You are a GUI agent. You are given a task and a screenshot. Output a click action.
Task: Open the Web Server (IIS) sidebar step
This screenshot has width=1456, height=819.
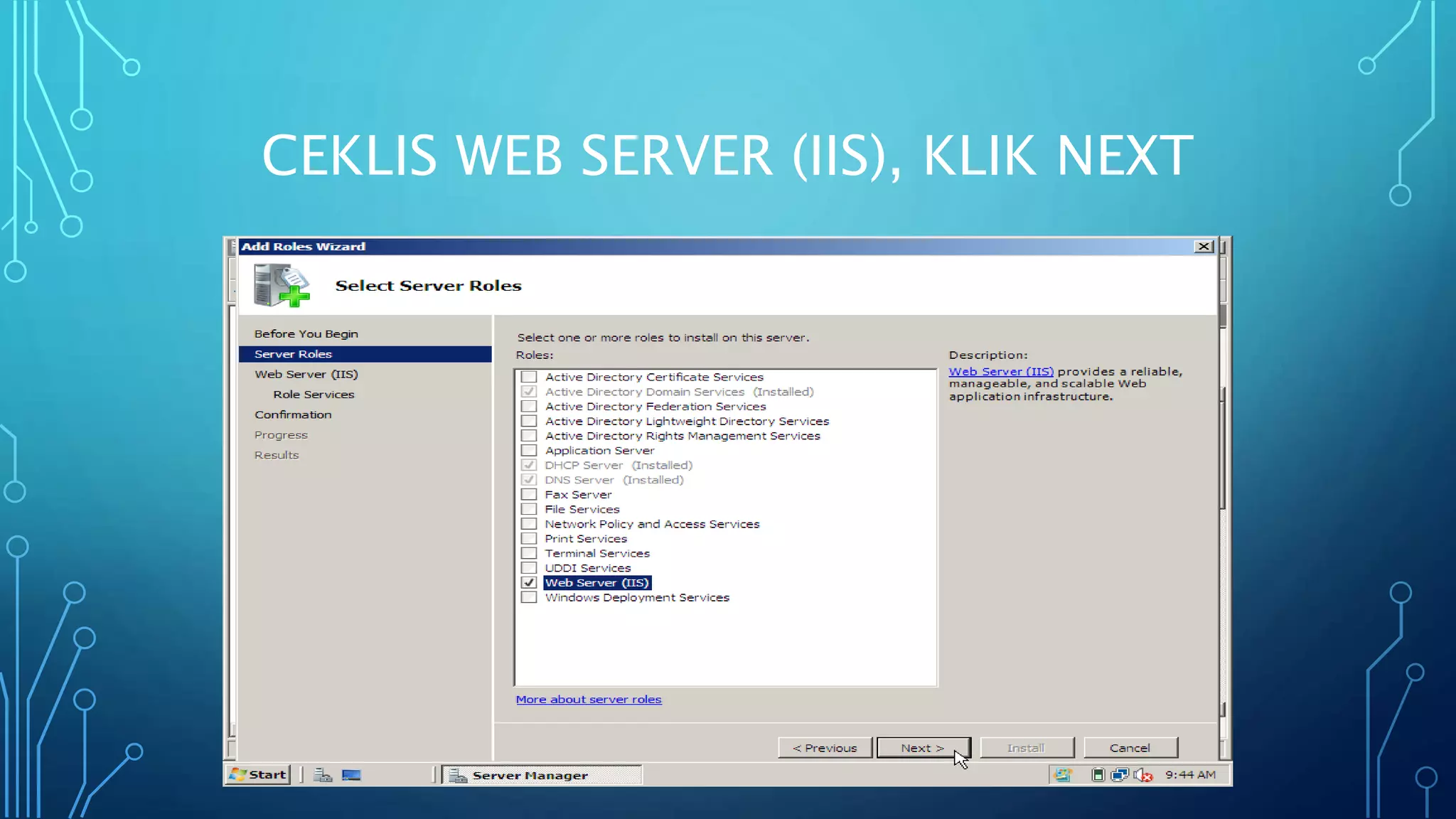coord(306,374)
